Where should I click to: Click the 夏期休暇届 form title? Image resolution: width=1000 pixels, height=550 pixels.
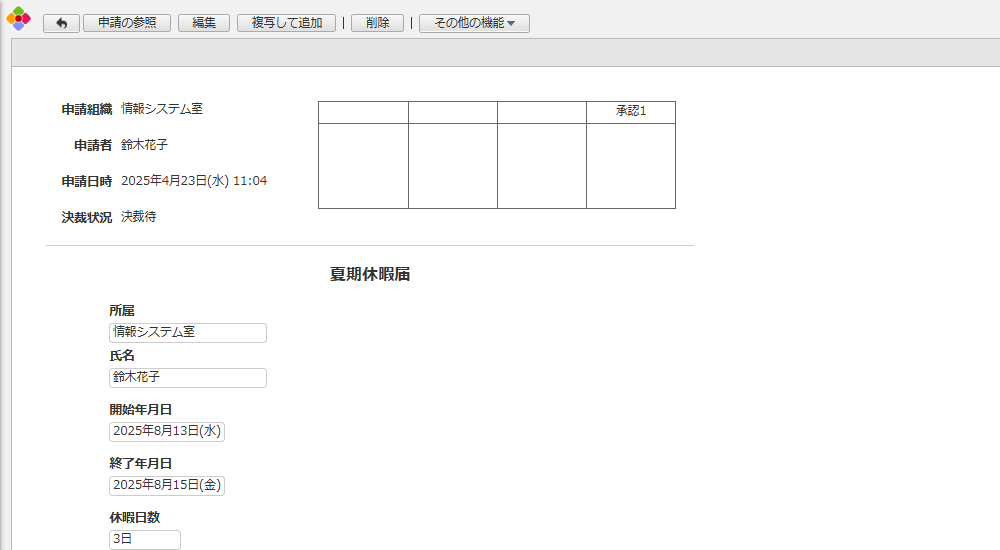(370, 275)
